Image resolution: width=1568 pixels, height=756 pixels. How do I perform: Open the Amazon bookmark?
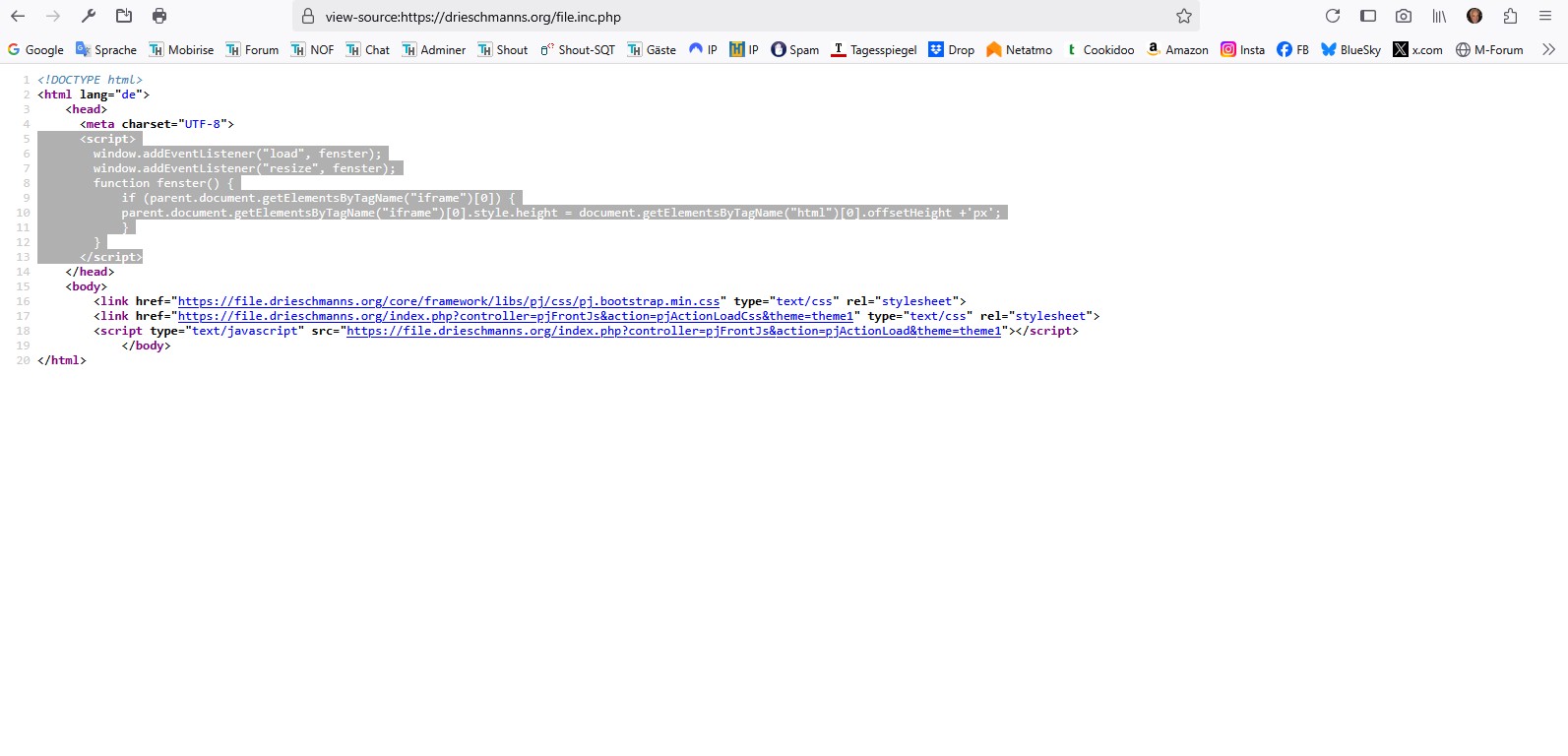pyautogui.click(x=1177, y=49)
